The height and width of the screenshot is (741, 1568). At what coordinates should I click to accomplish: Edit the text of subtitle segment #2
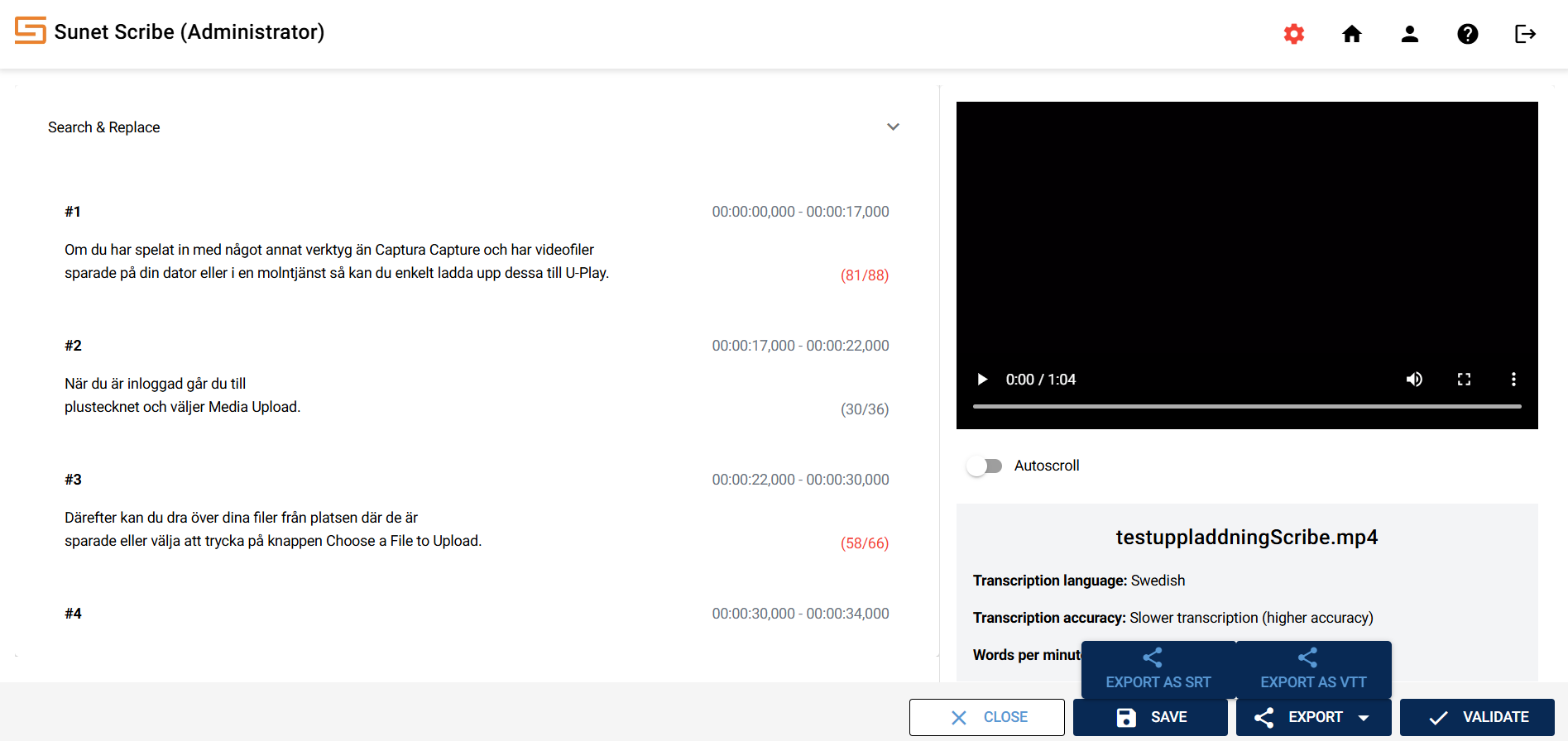point(182,395)
